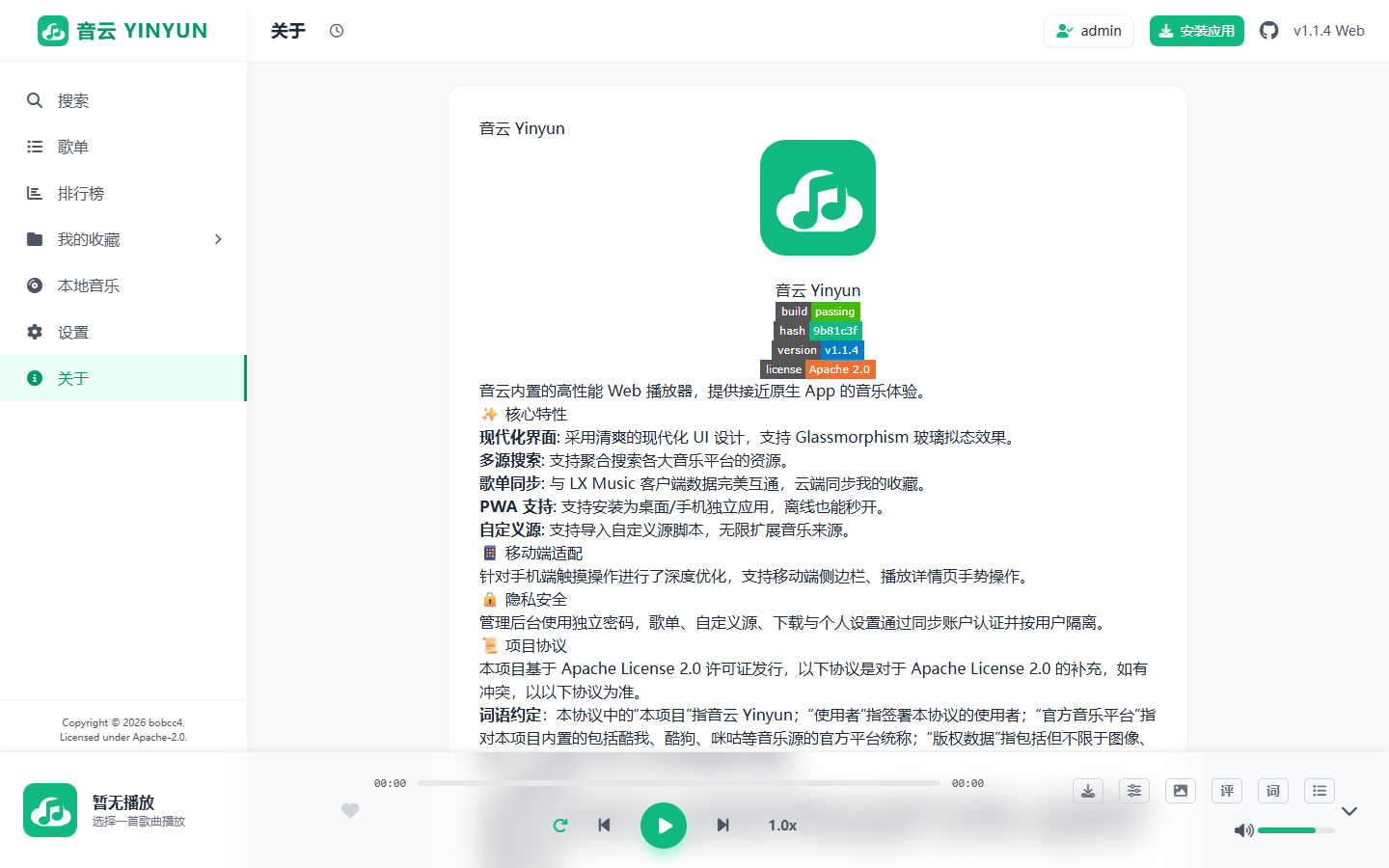Expand the 我的收藏 chevron arrow
The image size is (1389, 868).
click(218, 239)
